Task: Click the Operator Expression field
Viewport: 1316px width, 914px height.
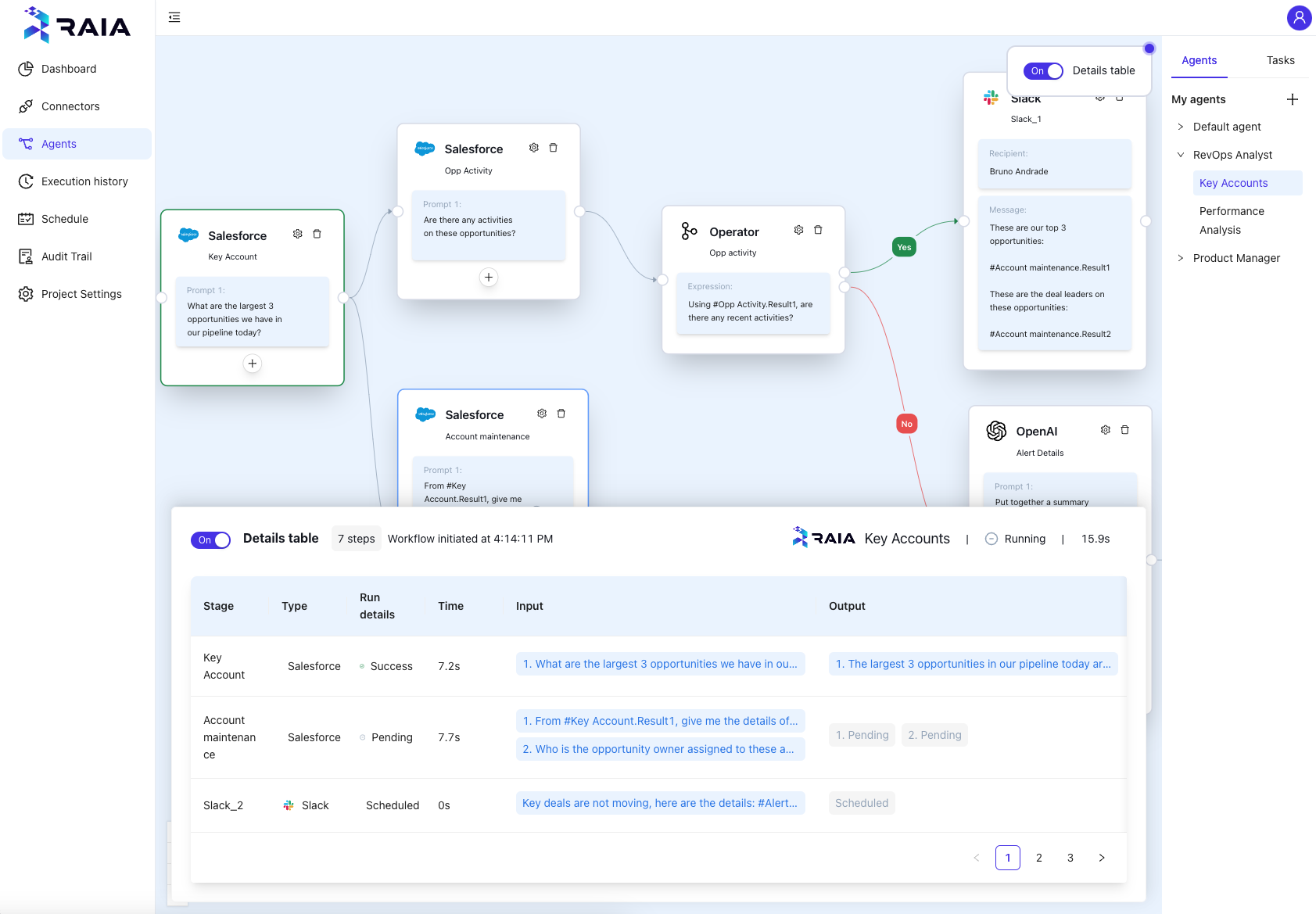Action: (x=754, y=303)
